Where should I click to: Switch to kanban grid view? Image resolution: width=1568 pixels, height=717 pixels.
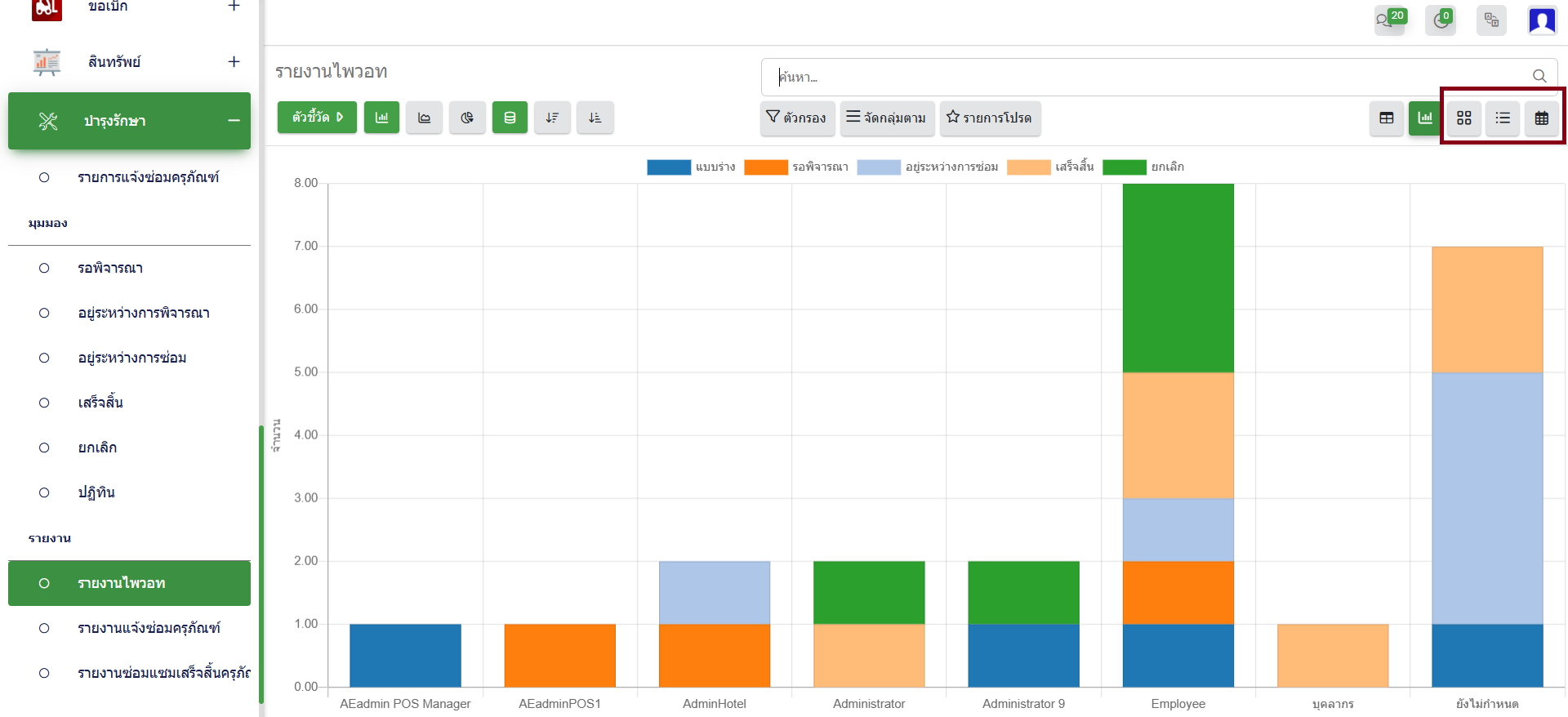coord(1463,118)
